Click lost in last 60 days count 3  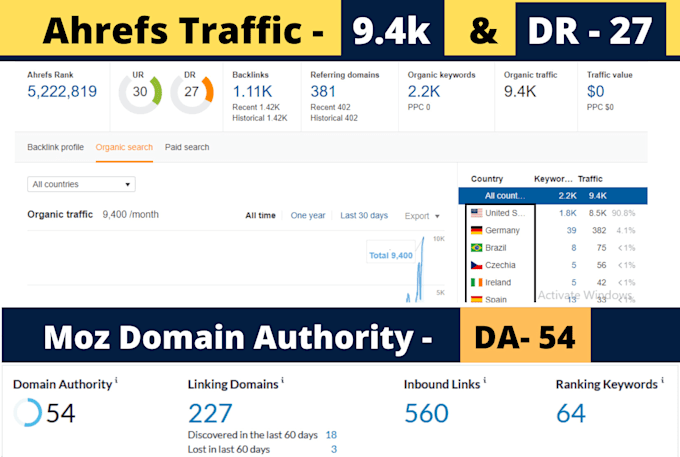click(x=334, y=449)
